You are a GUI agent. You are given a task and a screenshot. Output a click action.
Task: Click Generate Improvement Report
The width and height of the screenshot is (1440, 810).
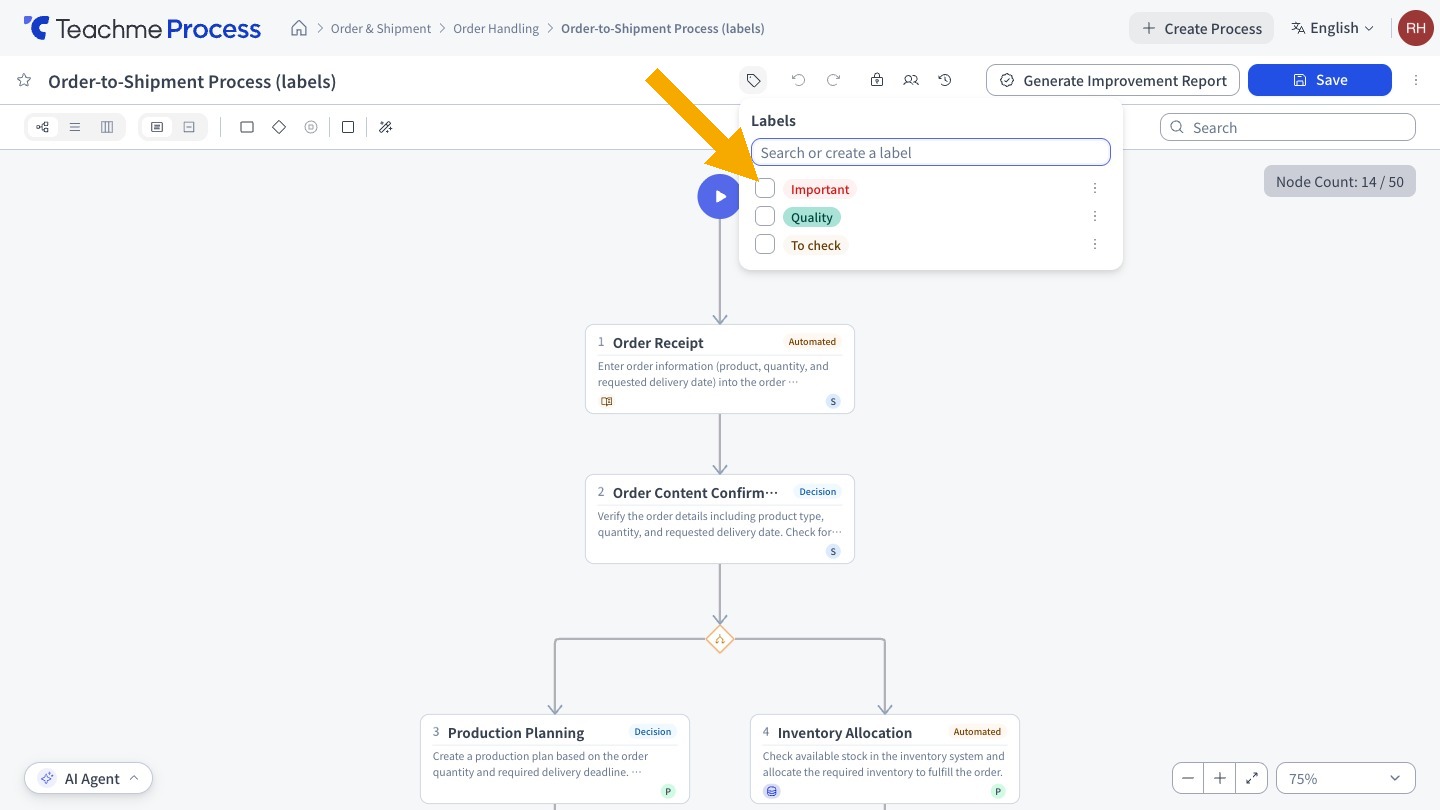click(x=1113, y=80)
